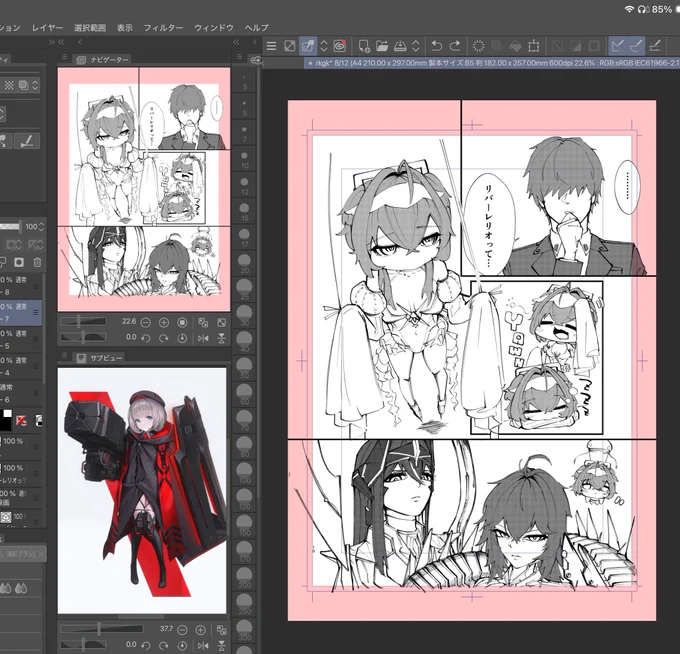680x654 pixels.
Task: Click the dotted-circle loading icon in command bar
Action: click(x=478, y=46)
